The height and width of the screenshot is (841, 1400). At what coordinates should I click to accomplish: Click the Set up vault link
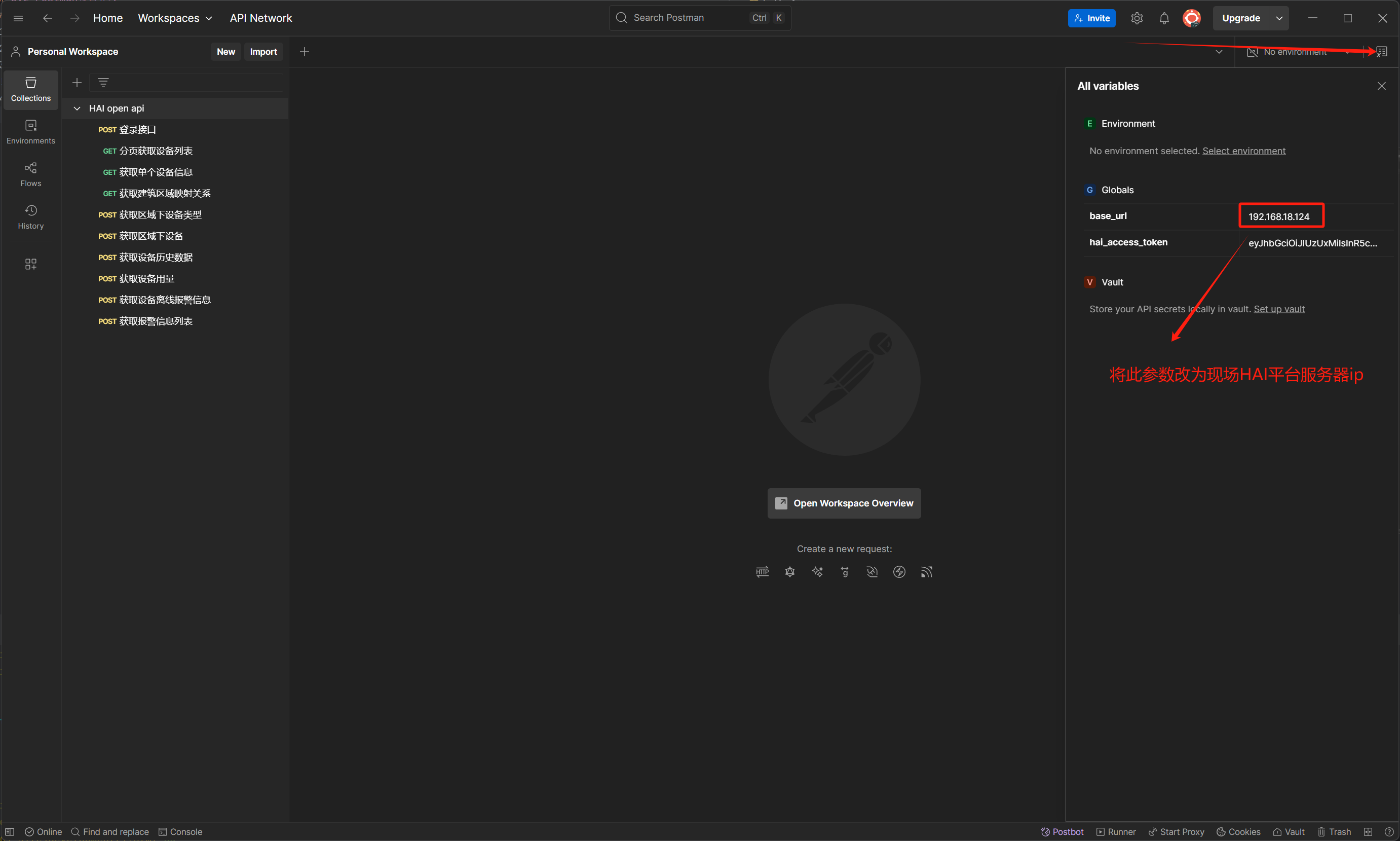coord(1279,309)
